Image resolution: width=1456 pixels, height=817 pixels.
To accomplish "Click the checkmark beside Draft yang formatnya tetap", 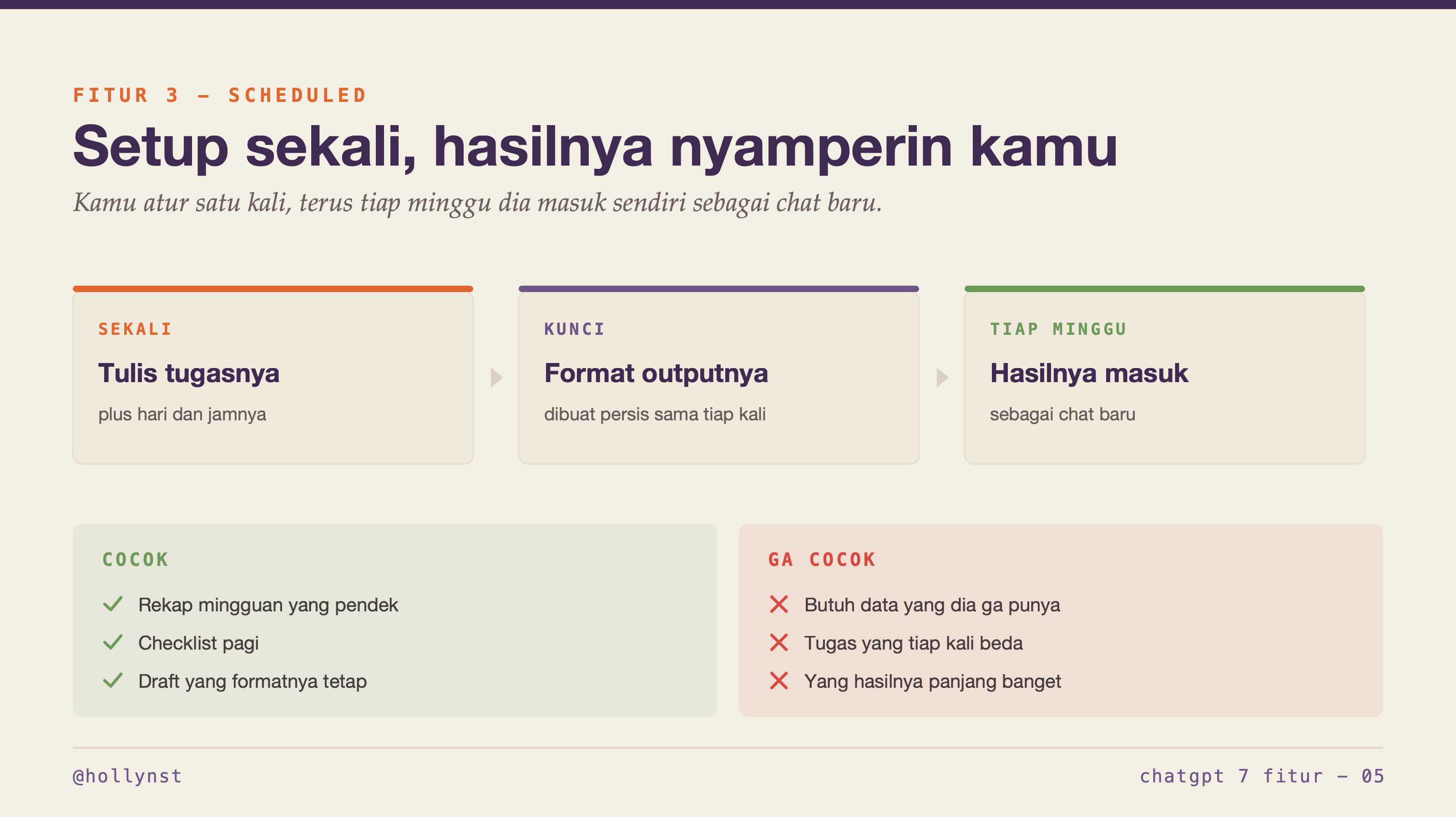I will pyautogui.click(x=113, y=680).
